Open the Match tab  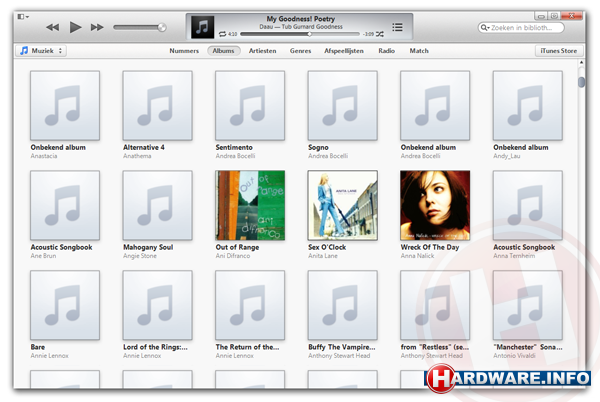(419, 50)
